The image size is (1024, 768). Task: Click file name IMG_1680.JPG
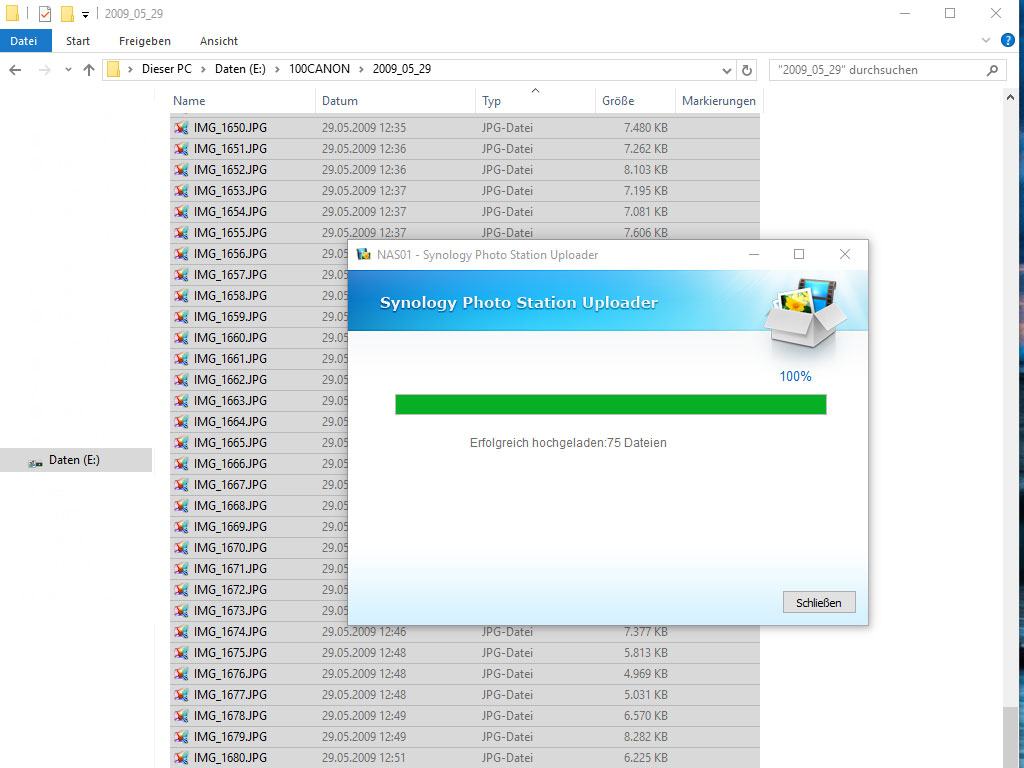230,758
